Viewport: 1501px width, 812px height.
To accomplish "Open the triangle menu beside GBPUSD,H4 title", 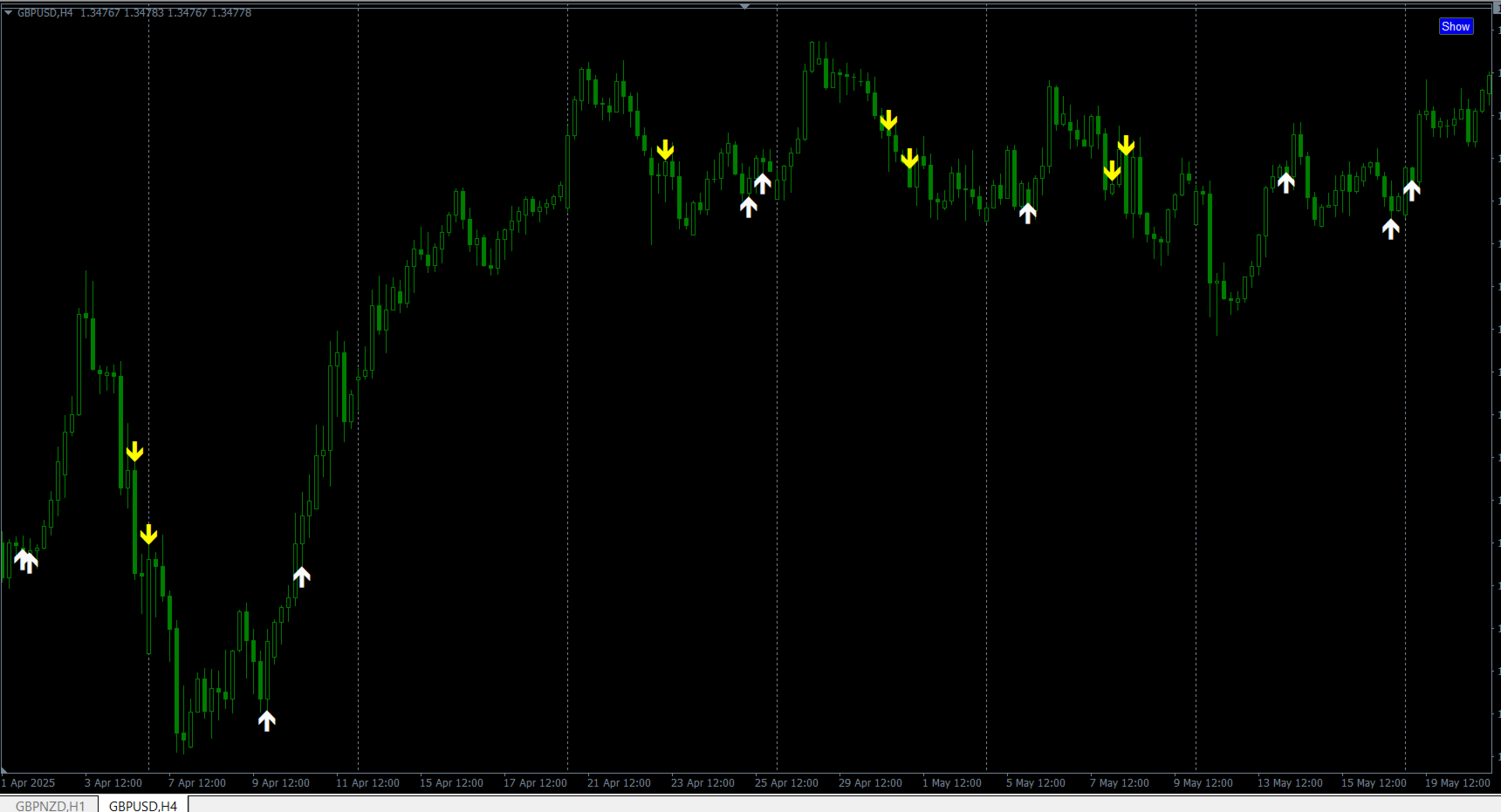I will (9, 13).
